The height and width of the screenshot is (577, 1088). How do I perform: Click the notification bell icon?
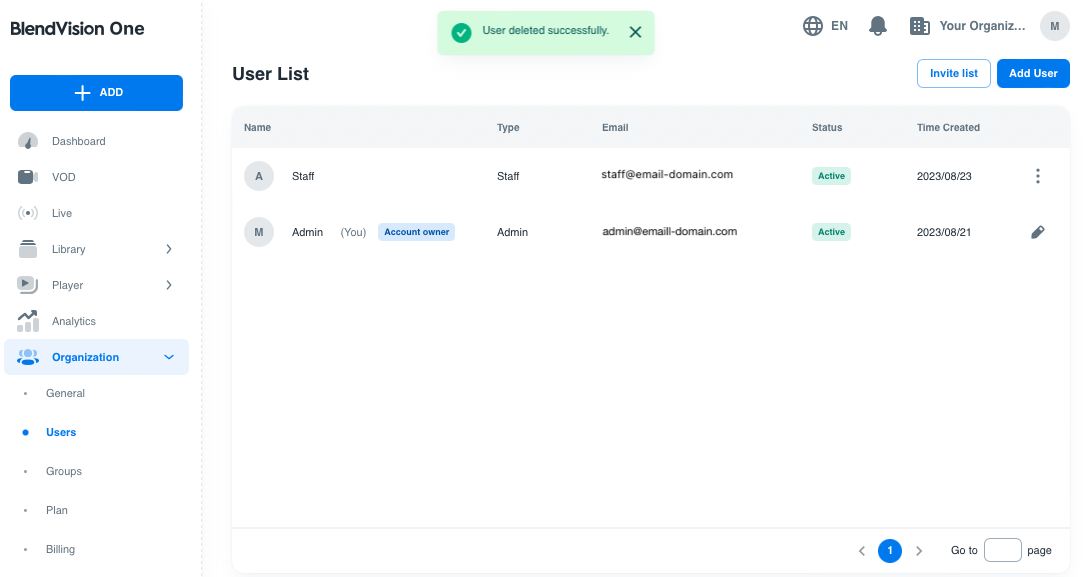coord(878,26)
